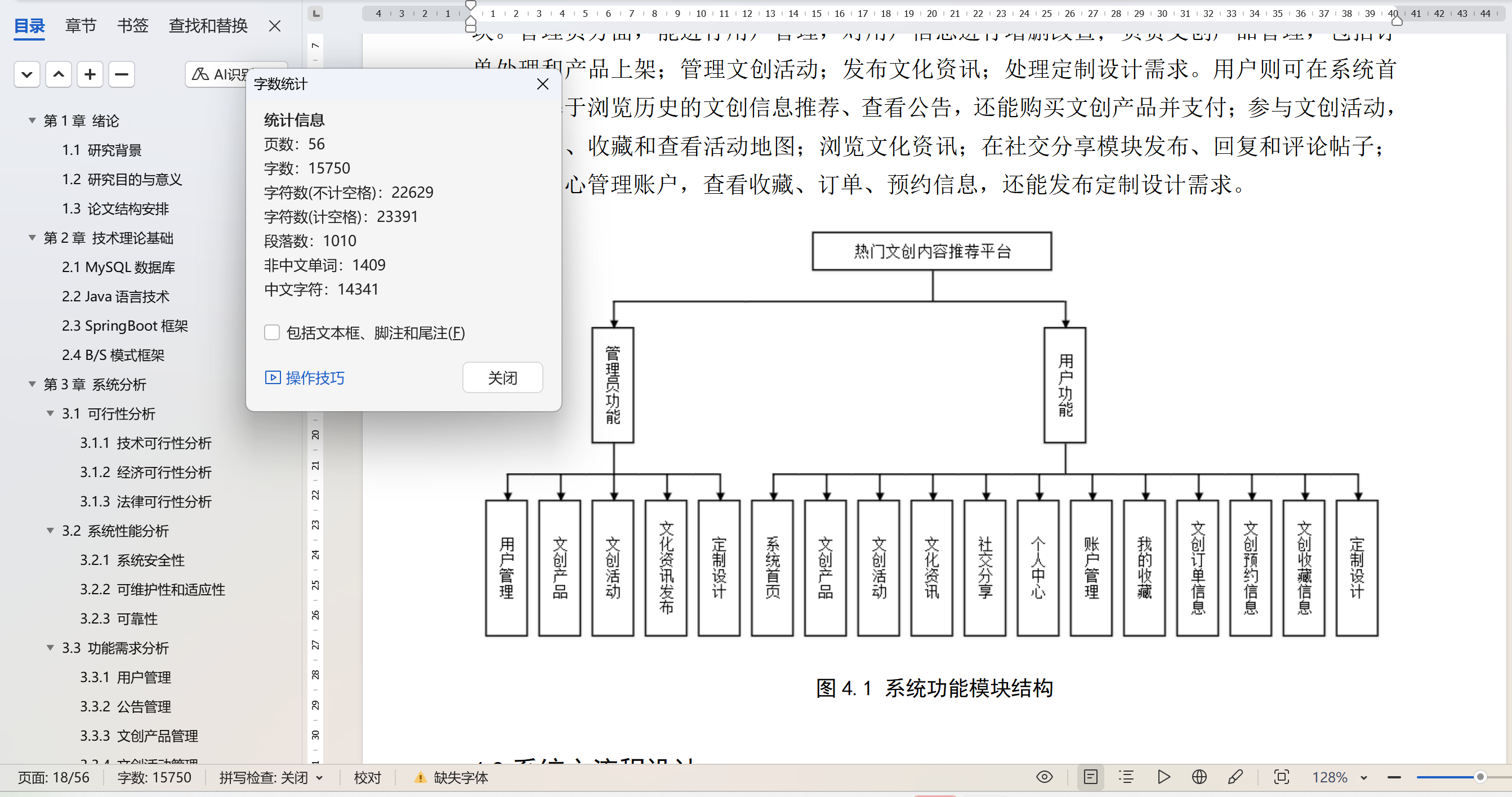The width and height of the screenshot is (1512, 797).
Task: Switch to the 书签 tab
Action: pyautogui.click(x=133, y=26)
